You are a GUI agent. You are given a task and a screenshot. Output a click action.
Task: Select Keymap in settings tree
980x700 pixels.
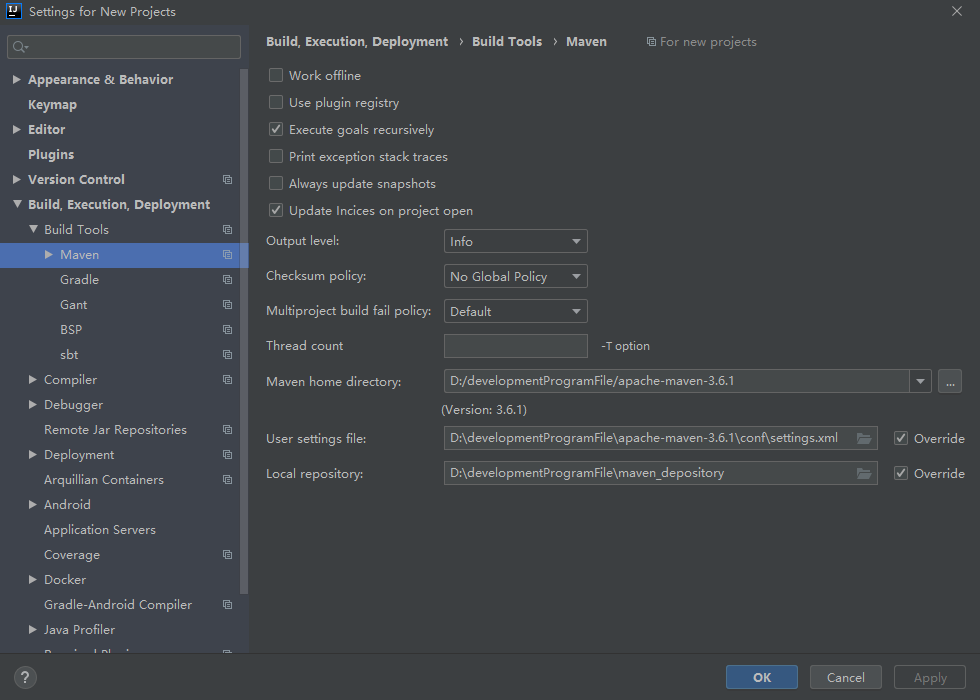(52, 104)
